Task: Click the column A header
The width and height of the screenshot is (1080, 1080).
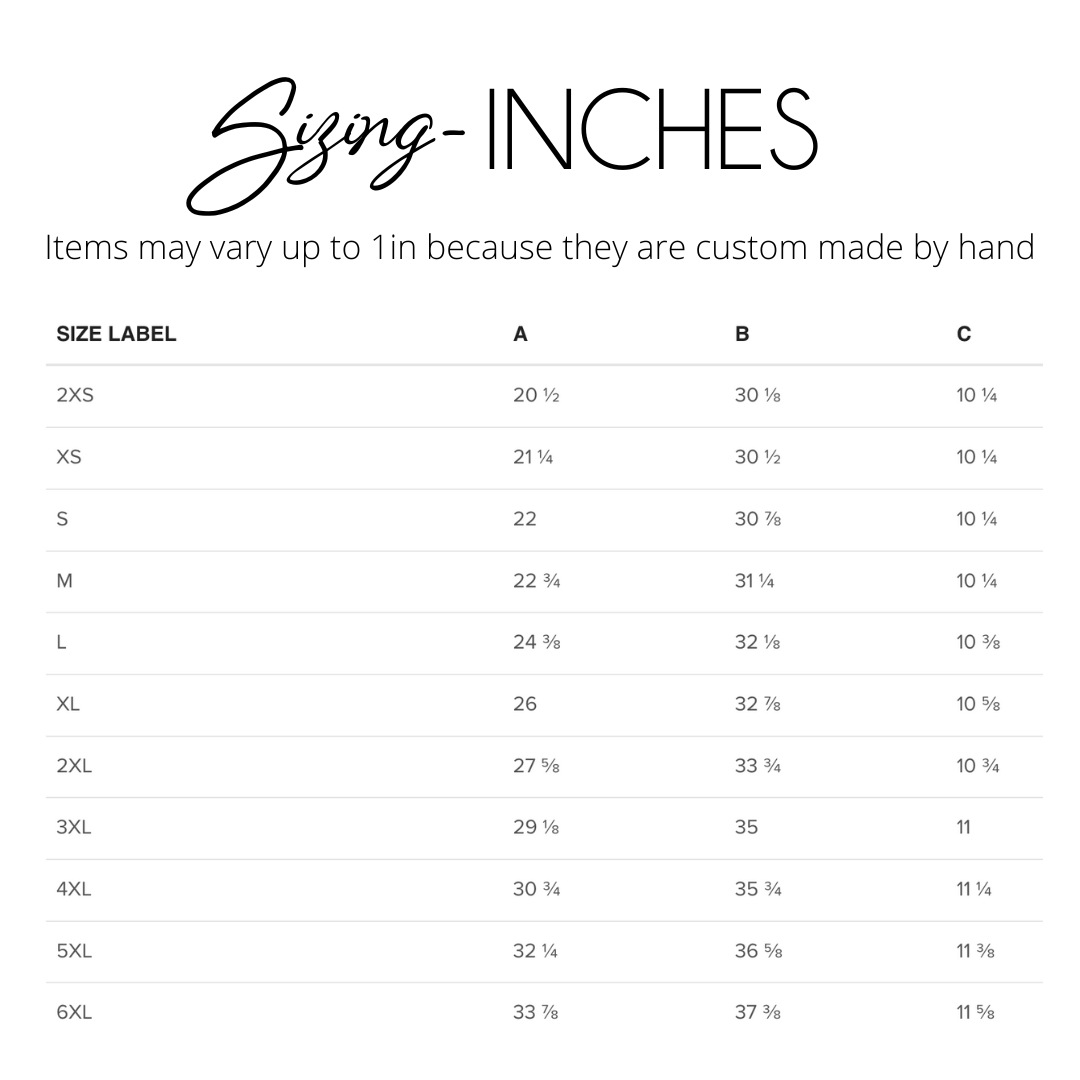Action: coord(520,334)
